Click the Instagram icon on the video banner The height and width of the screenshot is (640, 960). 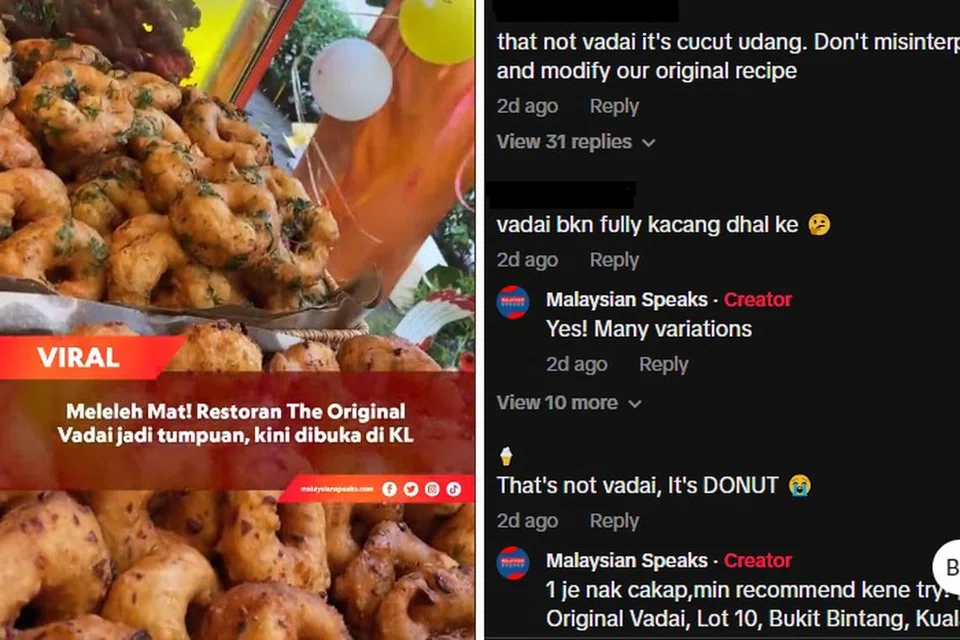coord(432,489)
